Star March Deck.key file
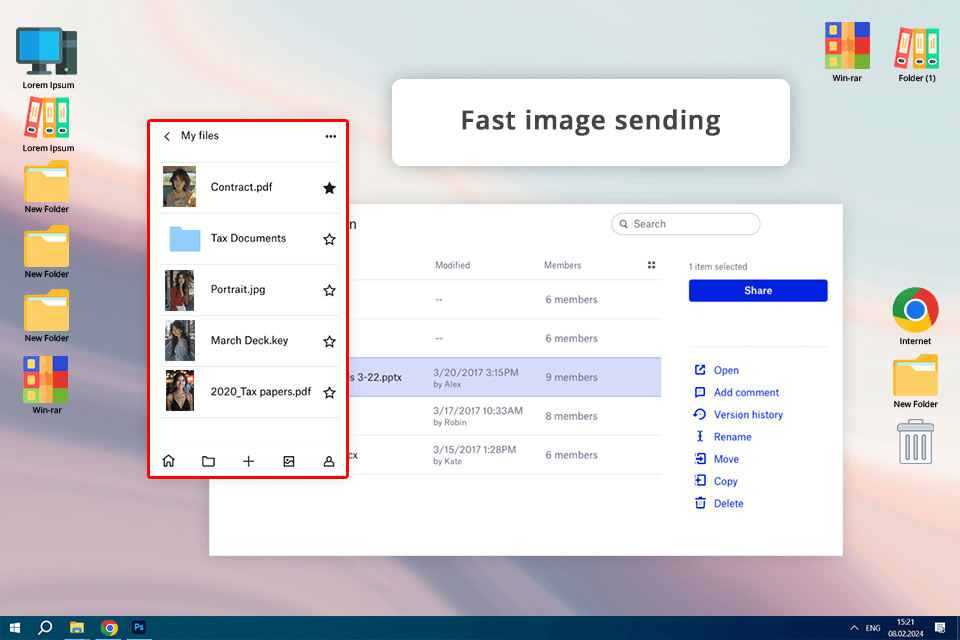Screen dimensions: 960x640 click(329, 341)
